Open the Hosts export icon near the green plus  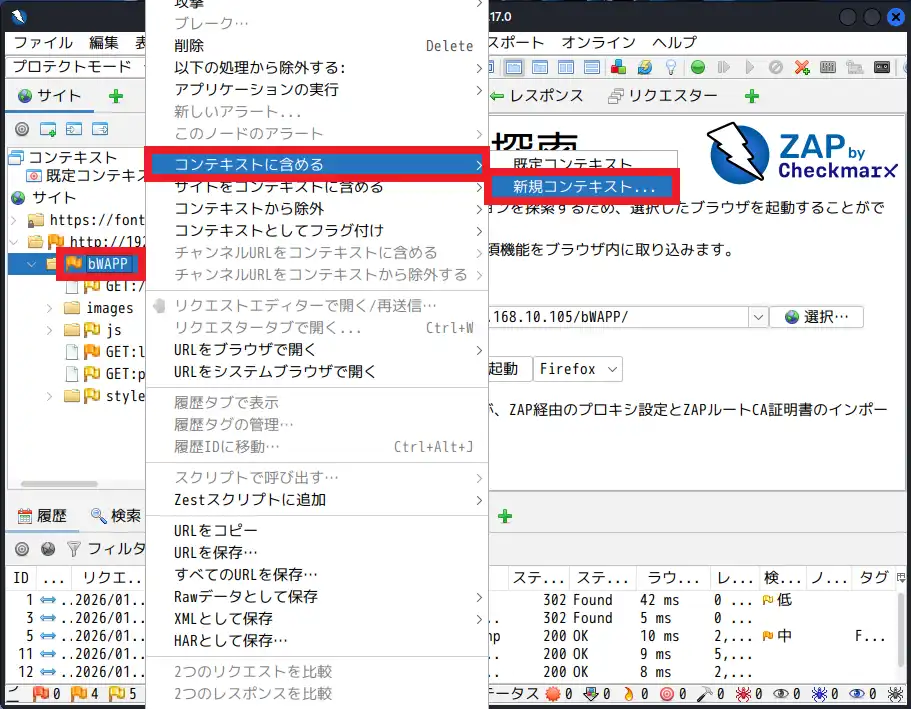[100, 129]
